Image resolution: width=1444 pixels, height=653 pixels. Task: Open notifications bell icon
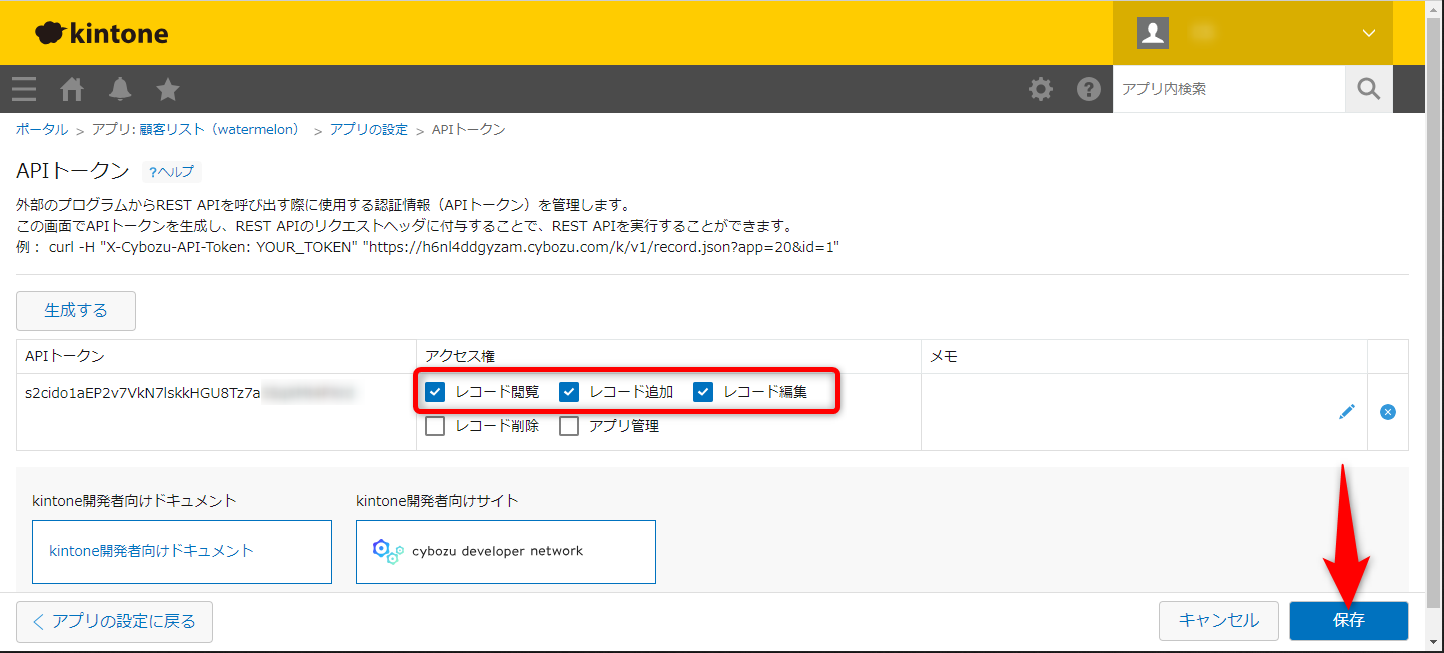(x=120, y=89)
